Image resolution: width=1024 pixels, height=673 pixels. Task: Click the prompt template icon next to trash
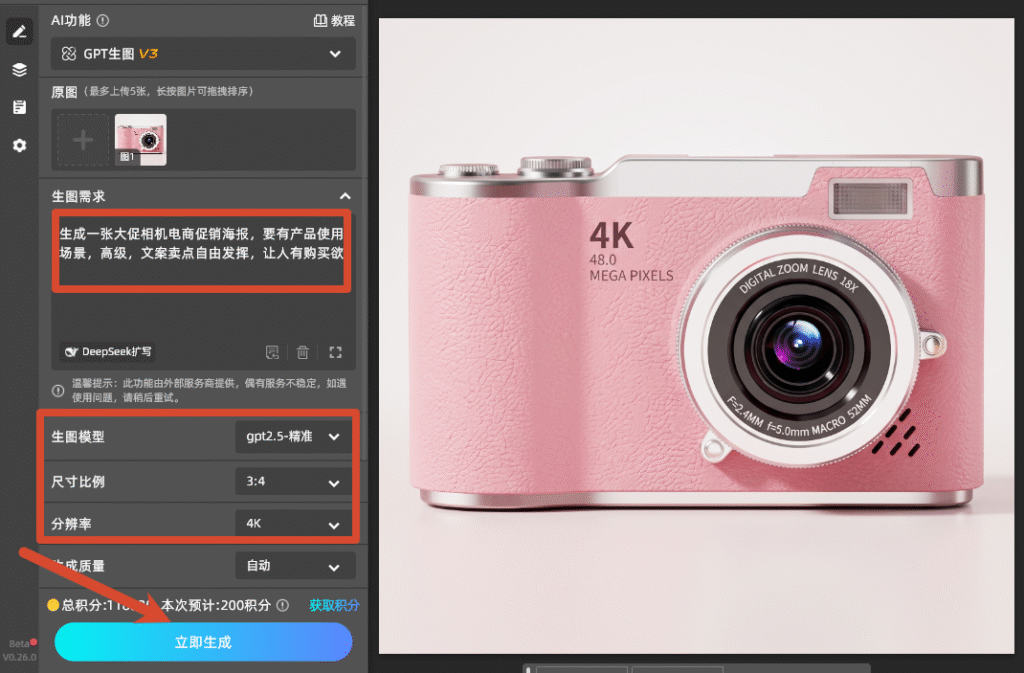tap(272, 352)
